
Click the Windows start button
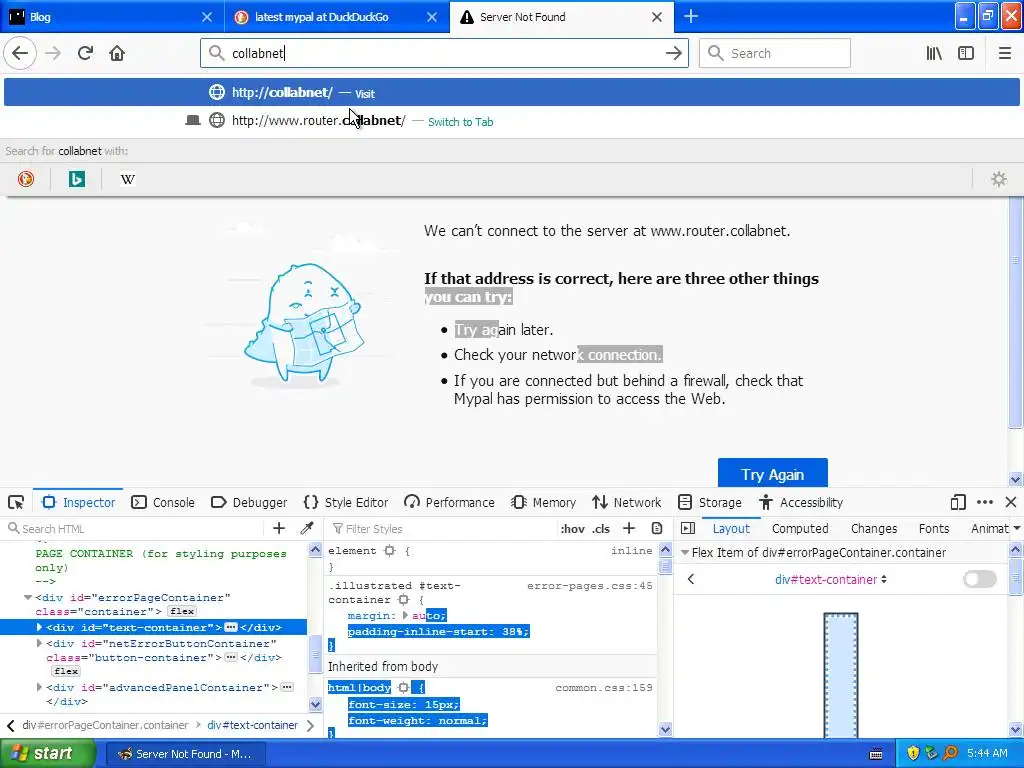coord(47,753)
